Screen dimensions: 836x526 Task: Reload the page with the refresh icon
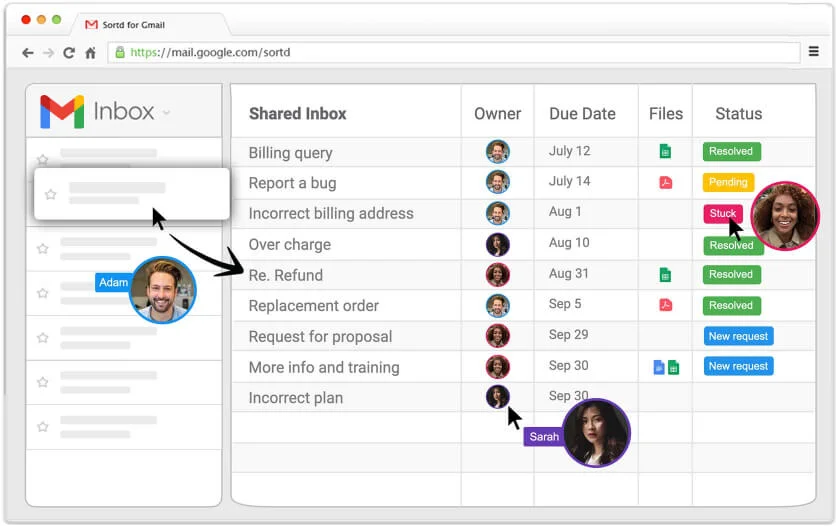[69, 52]
